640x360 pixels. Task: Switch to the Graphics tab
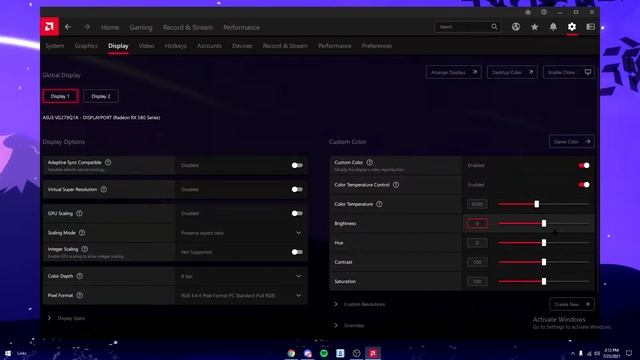coord(86,46)
